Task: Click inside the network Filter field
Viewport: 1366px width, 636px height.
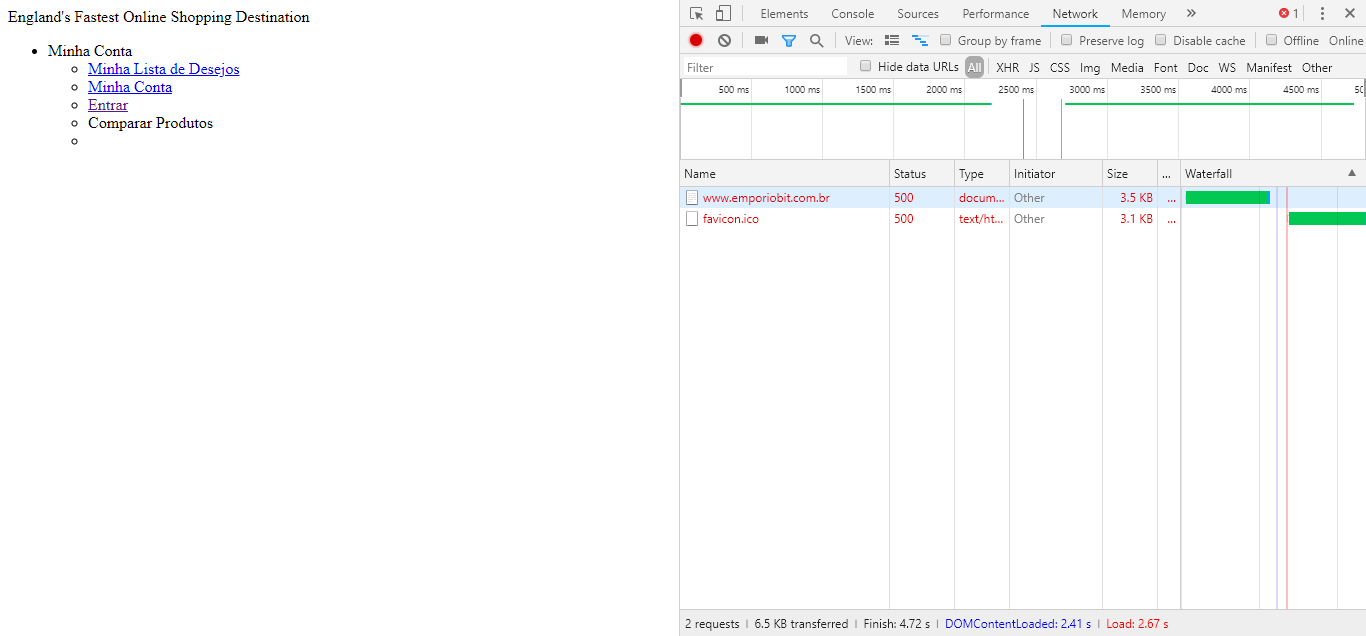Action: 765,66
